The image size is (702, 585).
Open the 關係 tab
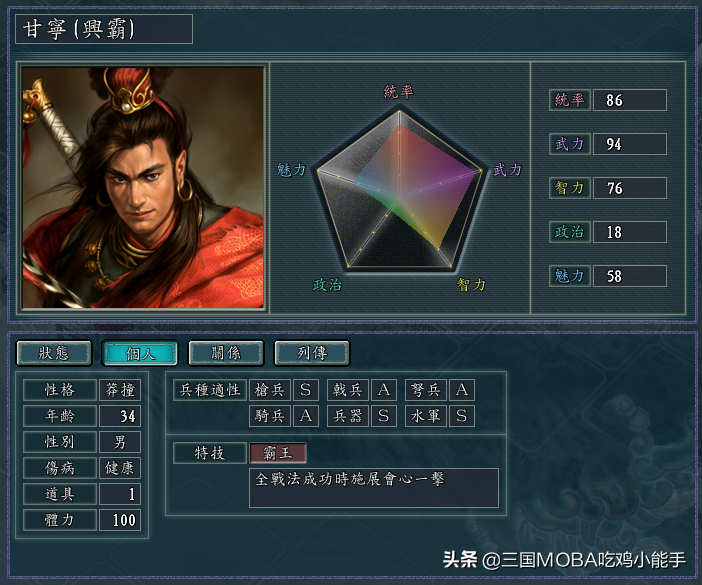(226, 353)
